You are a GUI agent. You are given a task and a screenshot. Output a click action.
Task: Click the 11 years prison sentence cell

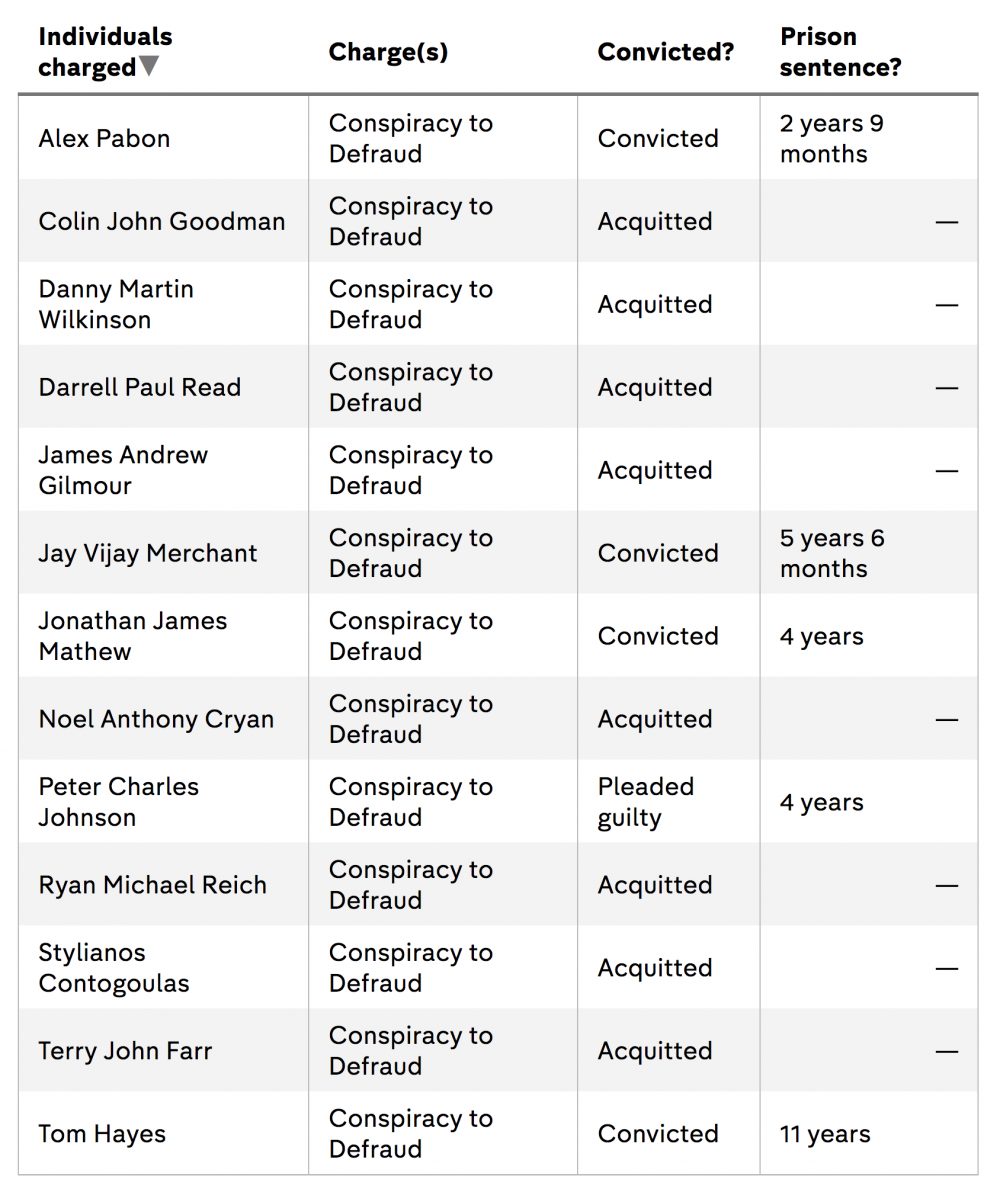coord(825,1134)
